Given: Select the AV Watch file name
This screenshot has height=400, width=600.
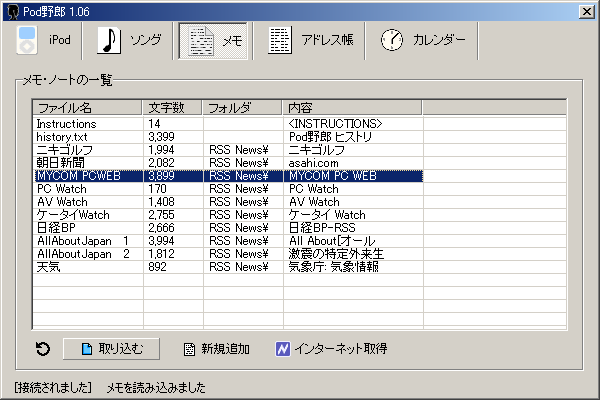Looking at the screenshot, I should pyautogui.click(x=62, y=202).
